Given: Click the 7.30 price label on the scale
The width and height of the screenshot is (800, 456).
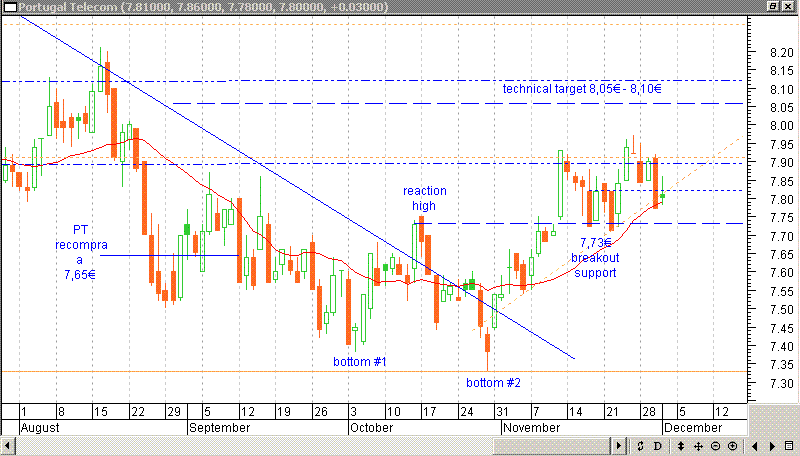Looking at the screenshot, I should coord(782,383).
